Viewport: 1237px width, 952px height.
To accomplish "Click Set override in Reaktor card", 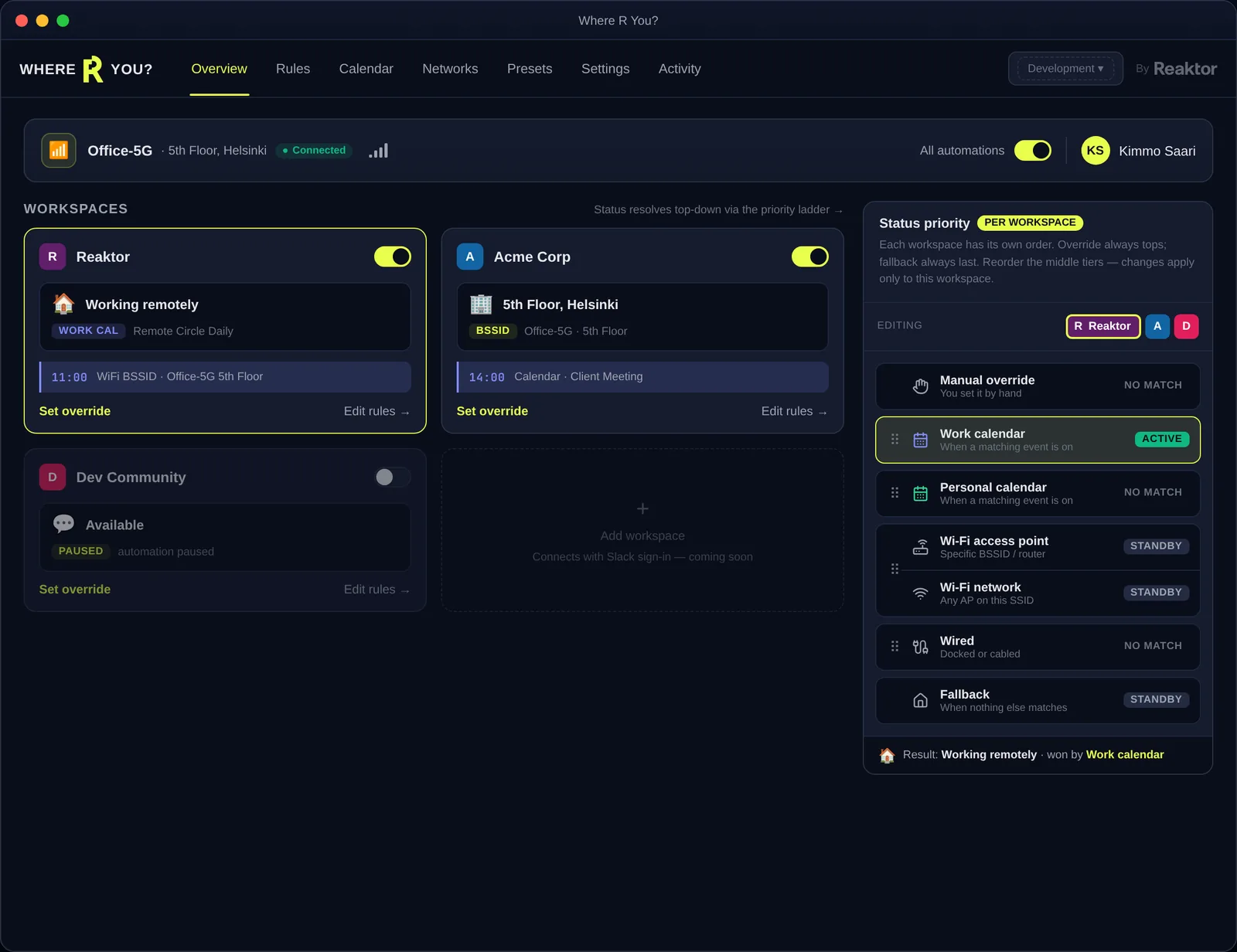I will click(x=75, y=411).
